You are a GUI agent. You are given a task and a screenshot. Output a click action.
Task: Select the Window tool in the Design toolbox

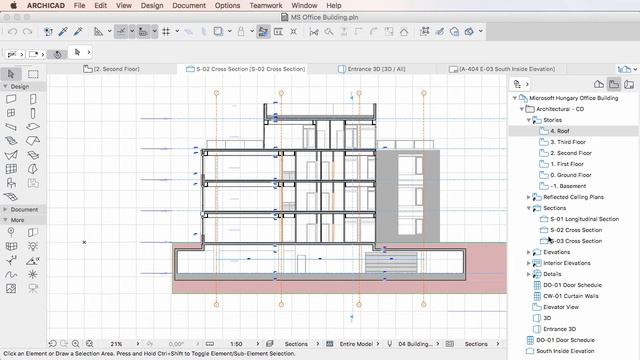11,113
